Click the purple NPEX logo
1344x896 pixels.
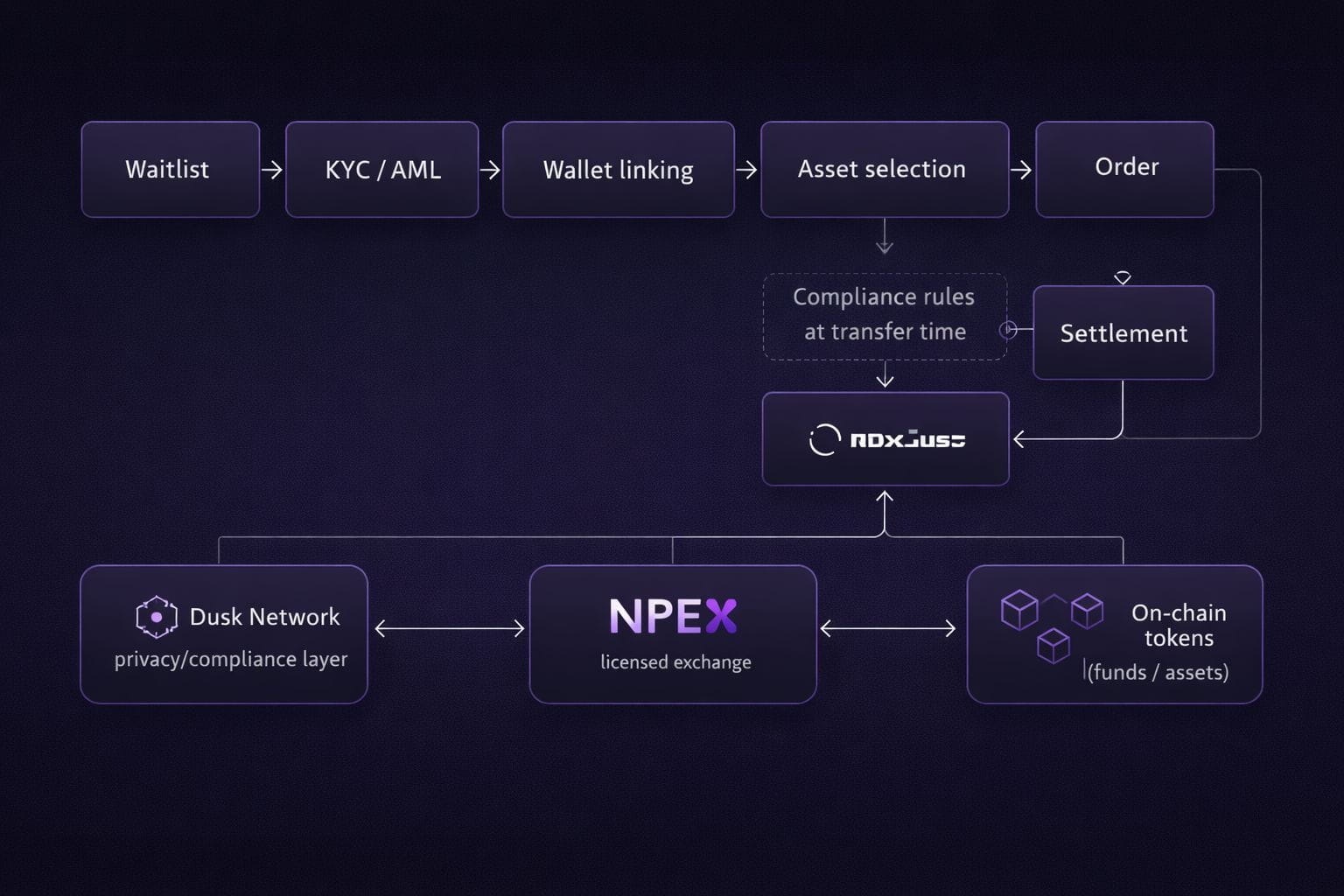point(673,617)
